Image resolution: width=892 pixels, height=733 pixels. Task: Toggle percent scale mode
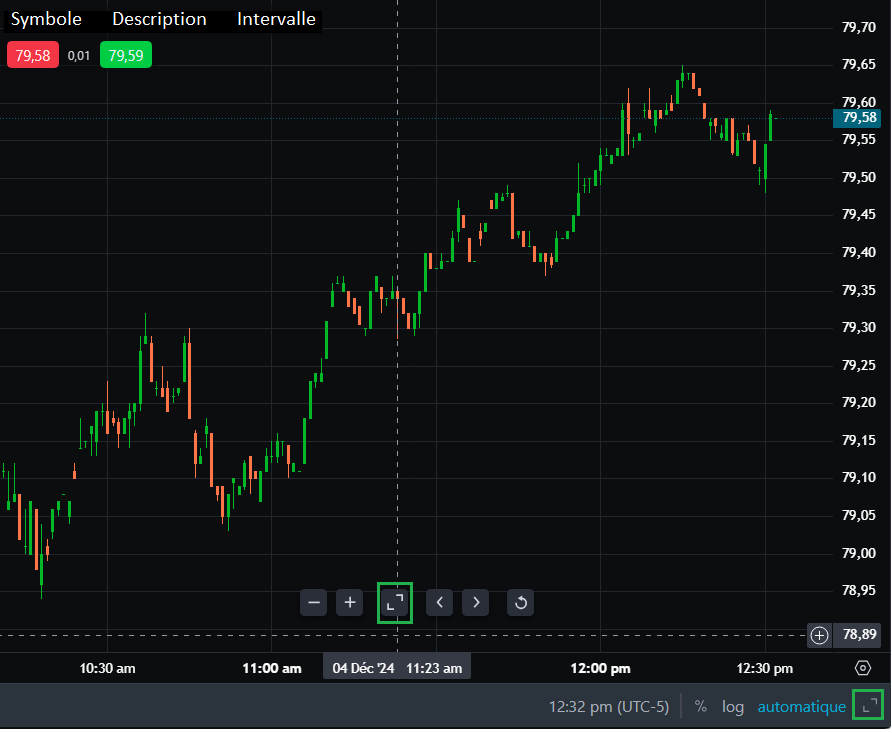click(700, 707)
